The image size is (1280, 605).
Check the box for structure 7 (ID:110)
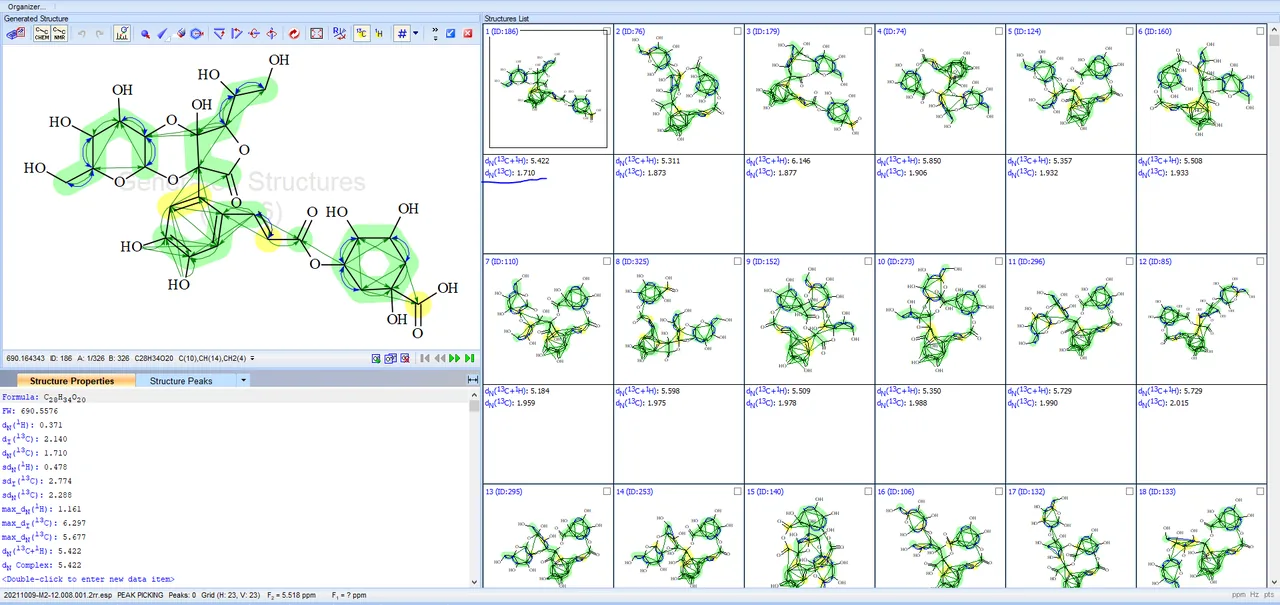tap(607, 262)
